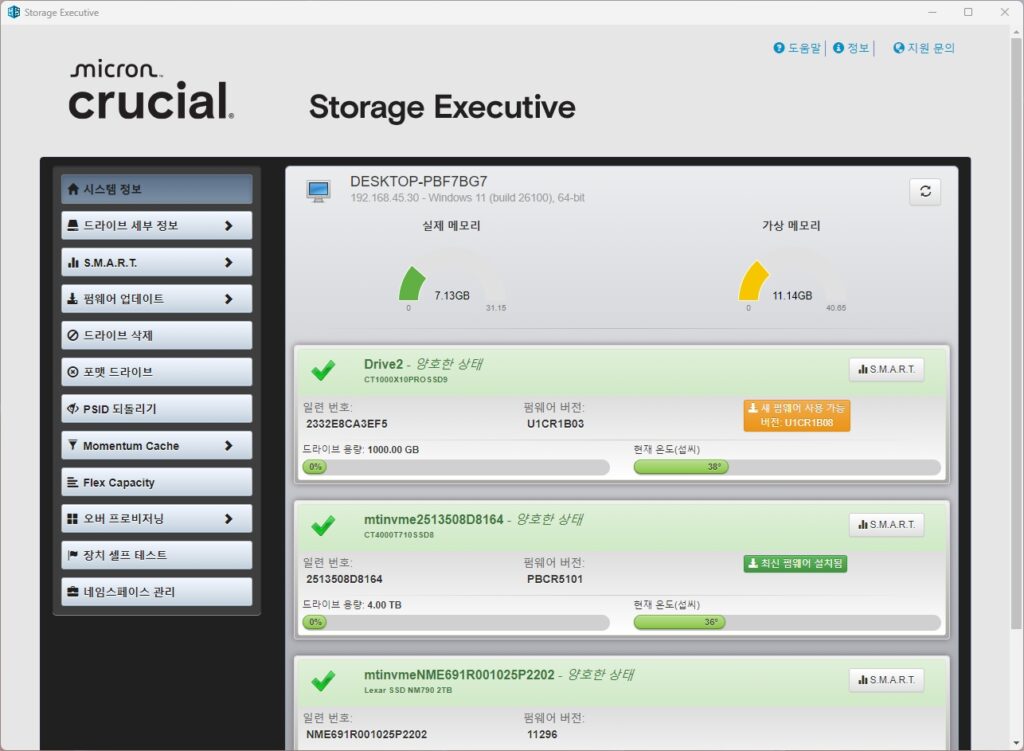Click the firmware version PBCR5101
This screenshot has height=751, width=1024.
pos(554,579)
